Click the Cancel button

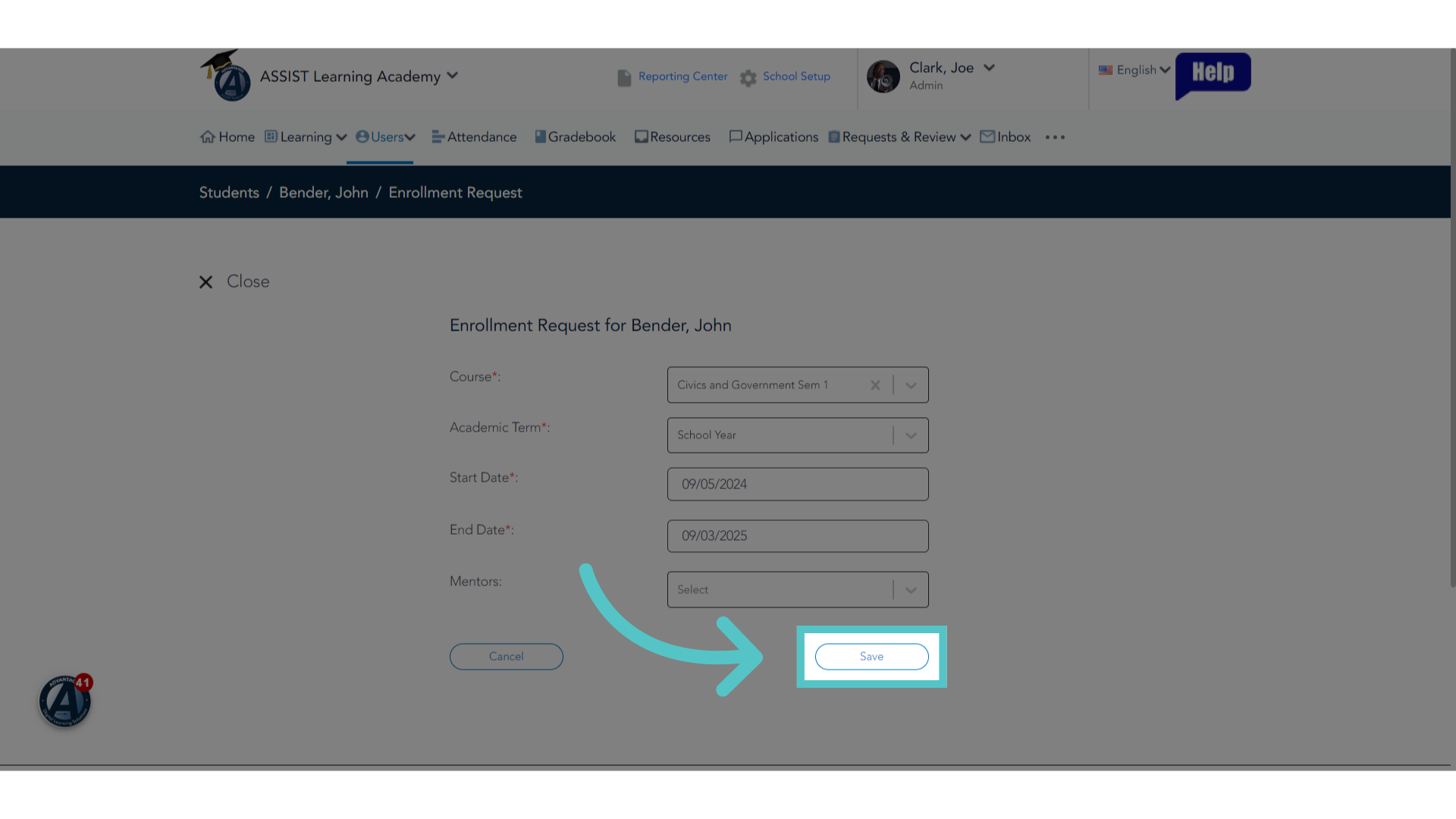(507, 657)
